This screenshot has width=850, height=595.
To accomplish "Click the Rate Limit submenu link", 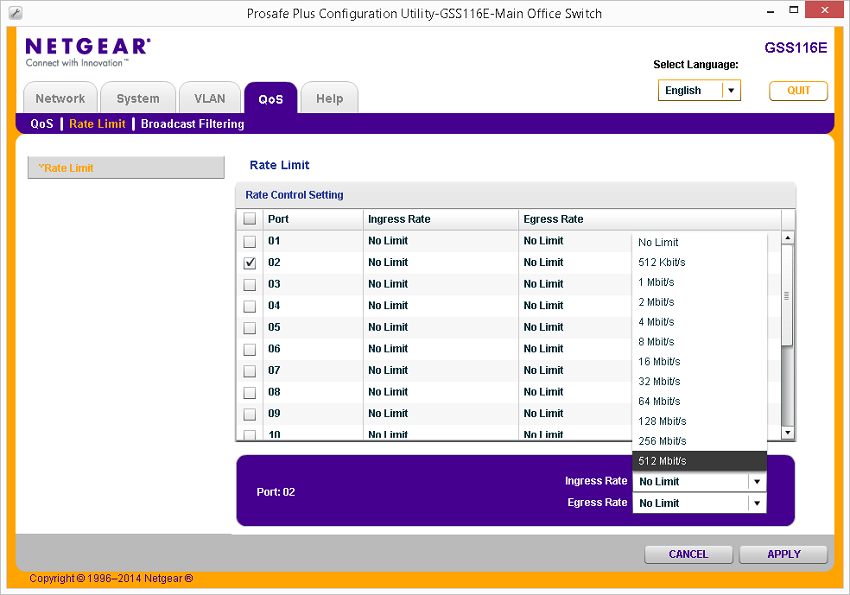I will (x=98, y=124).
